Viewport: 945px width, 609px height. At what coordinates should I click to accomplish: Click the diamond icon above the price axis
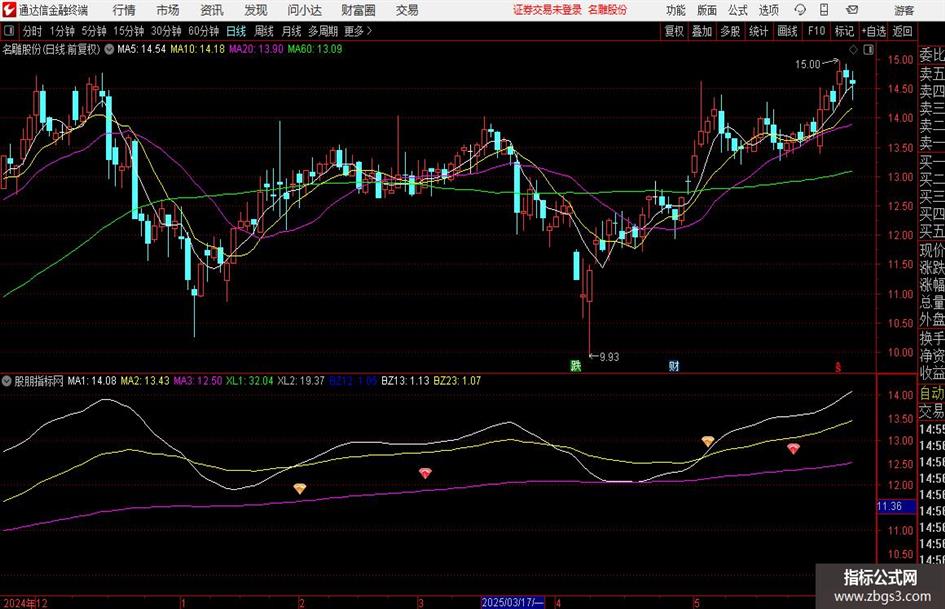tap(853, 50)
